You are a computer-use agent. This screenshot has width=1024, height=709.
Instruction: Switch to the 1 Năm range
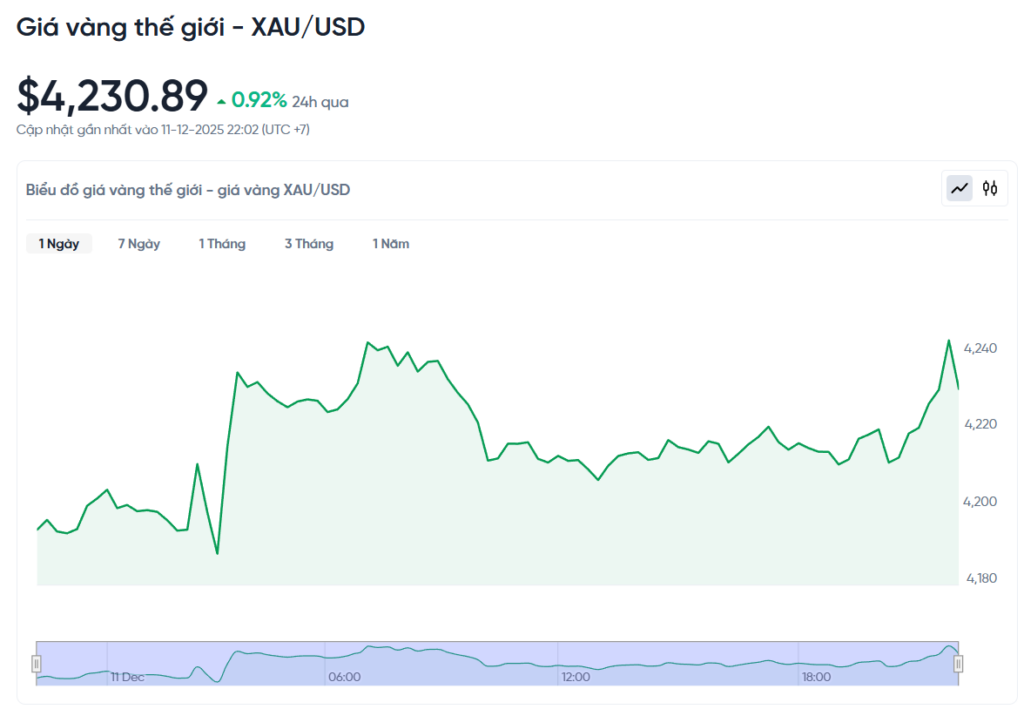(x=391, y=244)
